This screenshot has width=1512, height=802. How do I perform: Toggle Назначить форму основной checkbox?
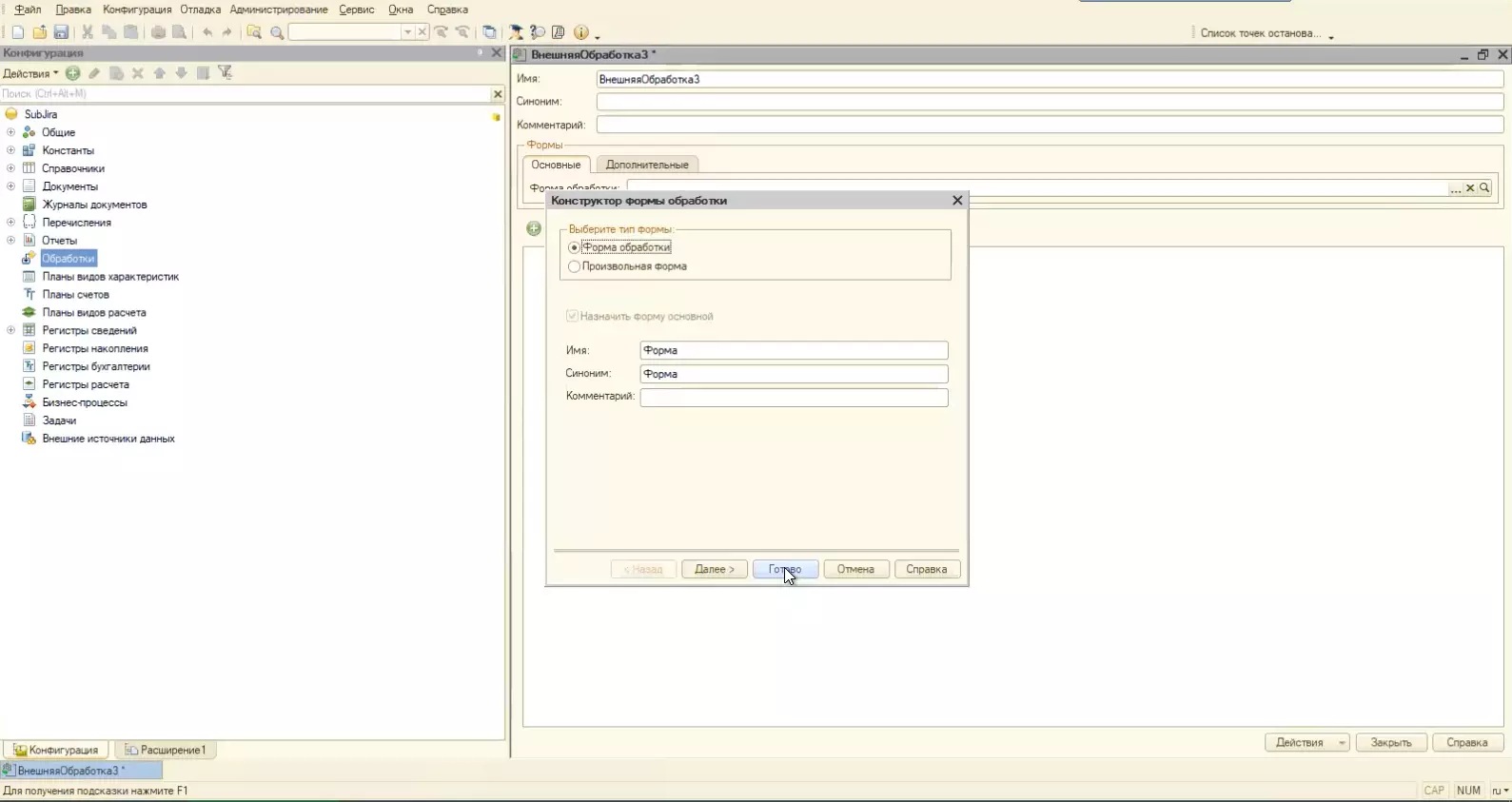coord(572,316)
